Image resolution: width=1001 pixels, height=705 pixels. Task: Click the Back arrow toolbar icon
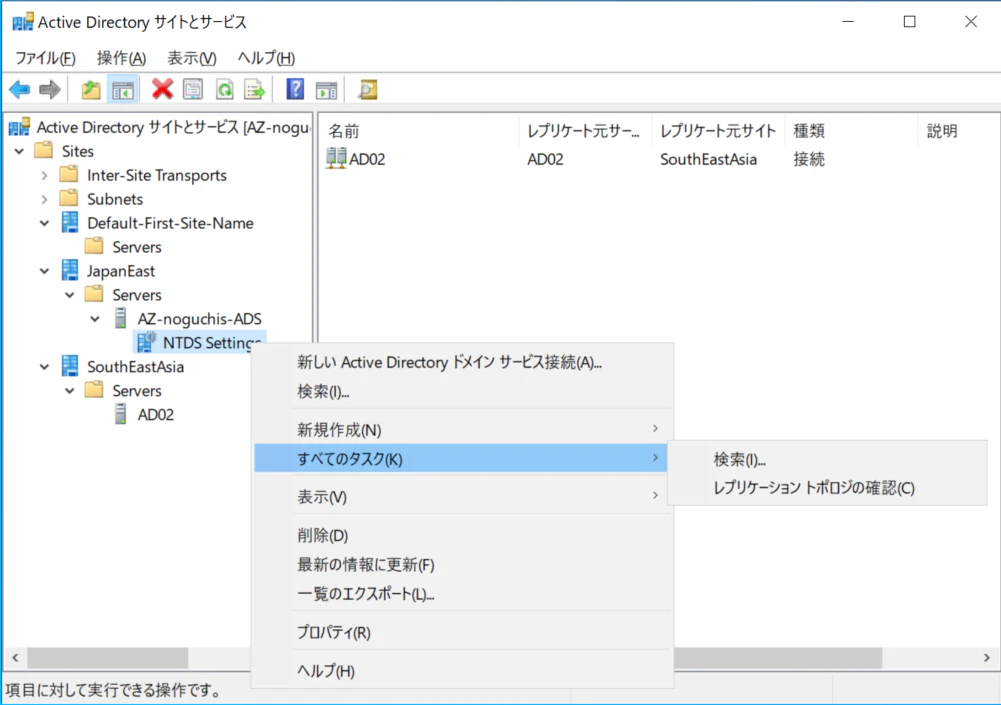(x=20, y=89)
